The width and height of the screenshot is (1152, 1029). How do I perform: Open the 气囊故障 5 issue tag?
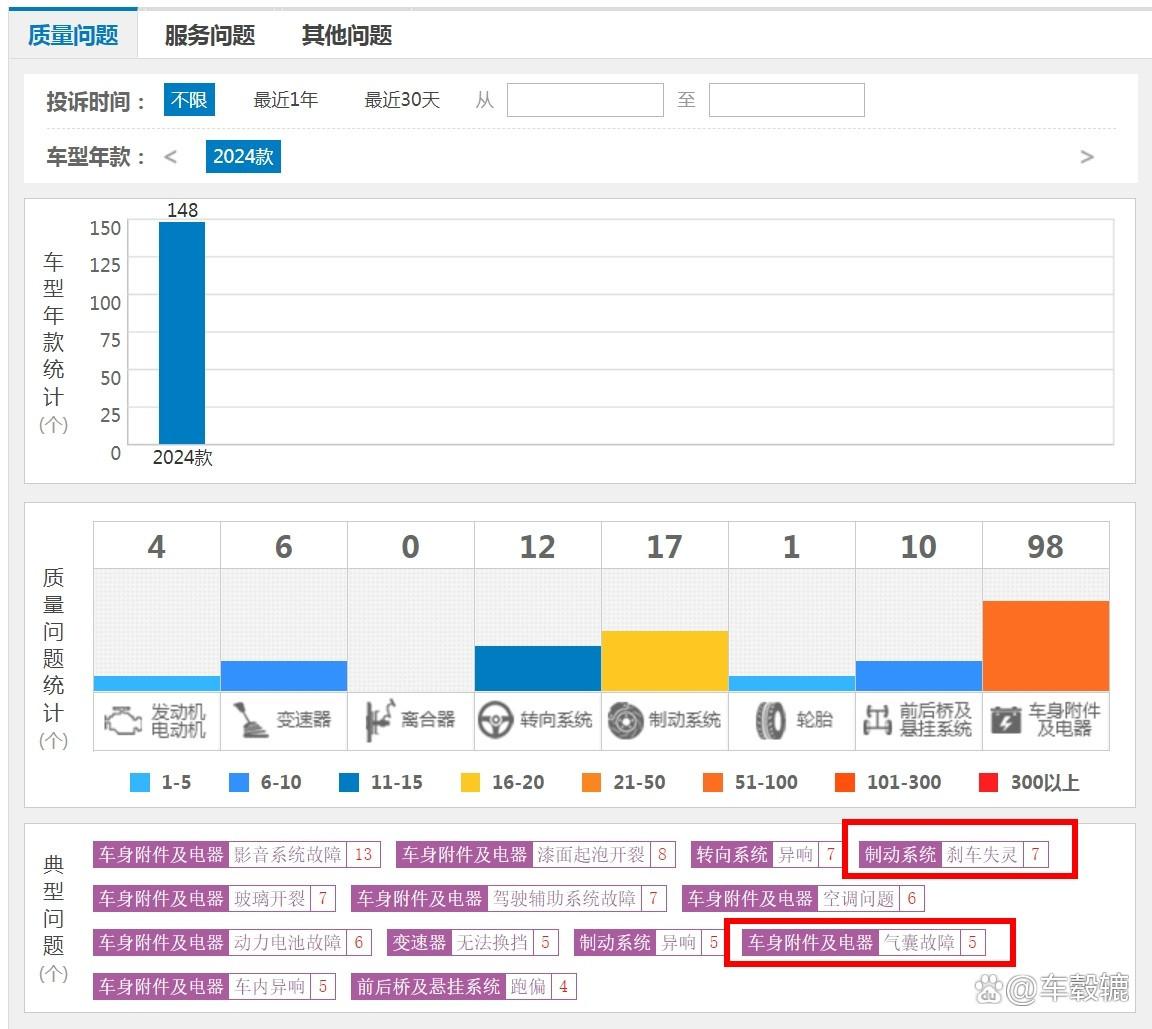tap(864, 942)
